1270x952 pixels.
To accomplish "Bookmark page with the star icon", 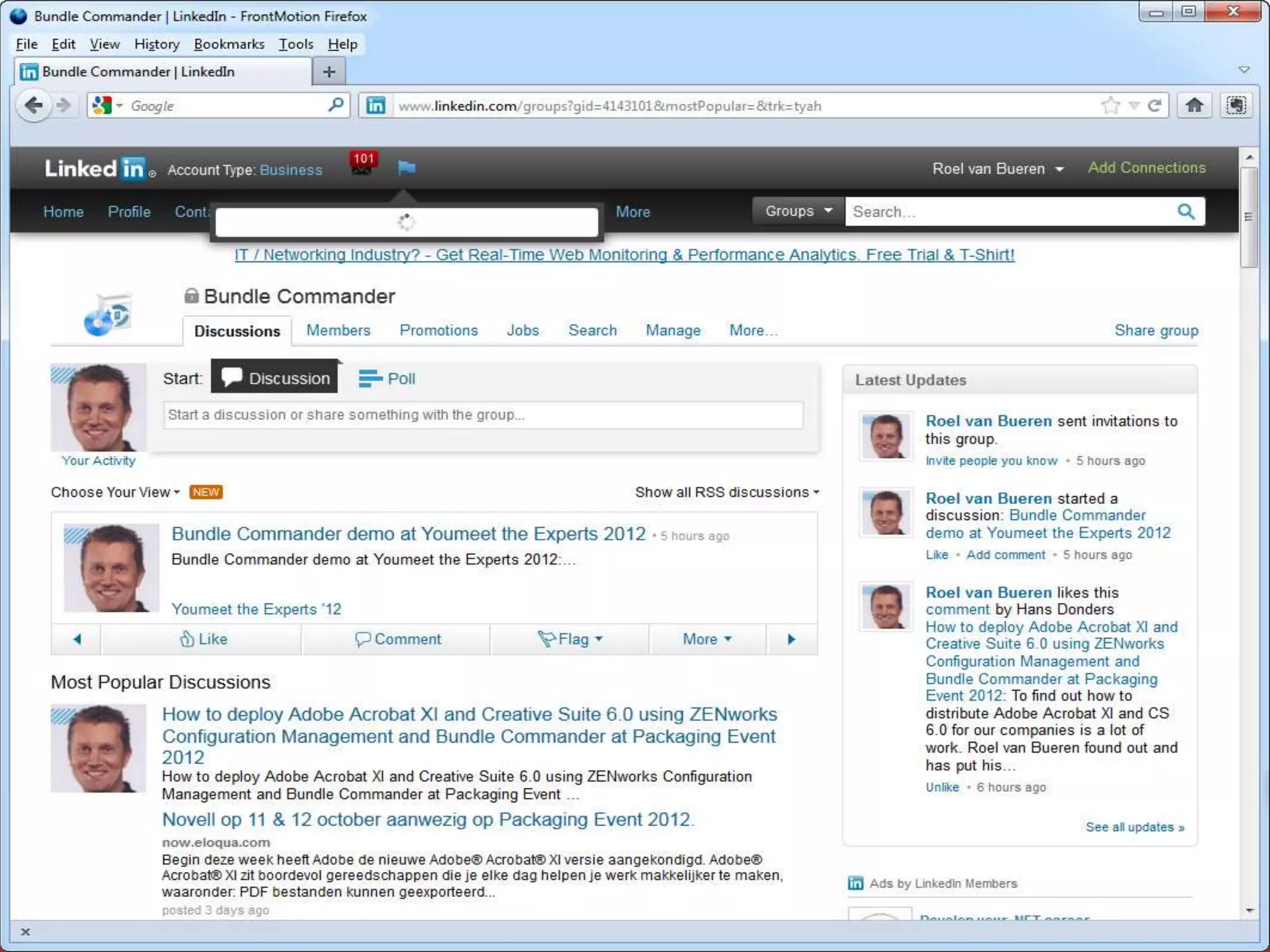I will [x=1111, y=105].
